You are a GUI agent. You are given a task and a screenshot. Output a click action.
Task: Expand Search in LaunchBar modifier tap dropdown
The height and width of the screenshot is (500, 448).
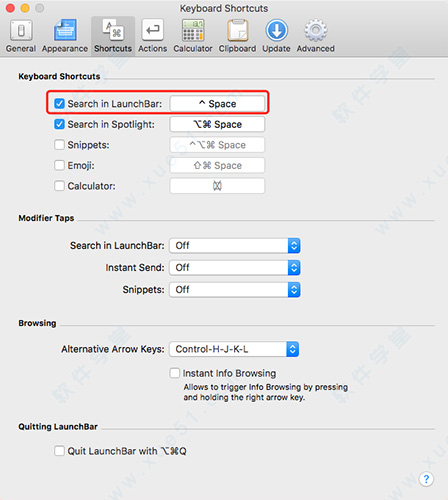(x=235, y=246)
